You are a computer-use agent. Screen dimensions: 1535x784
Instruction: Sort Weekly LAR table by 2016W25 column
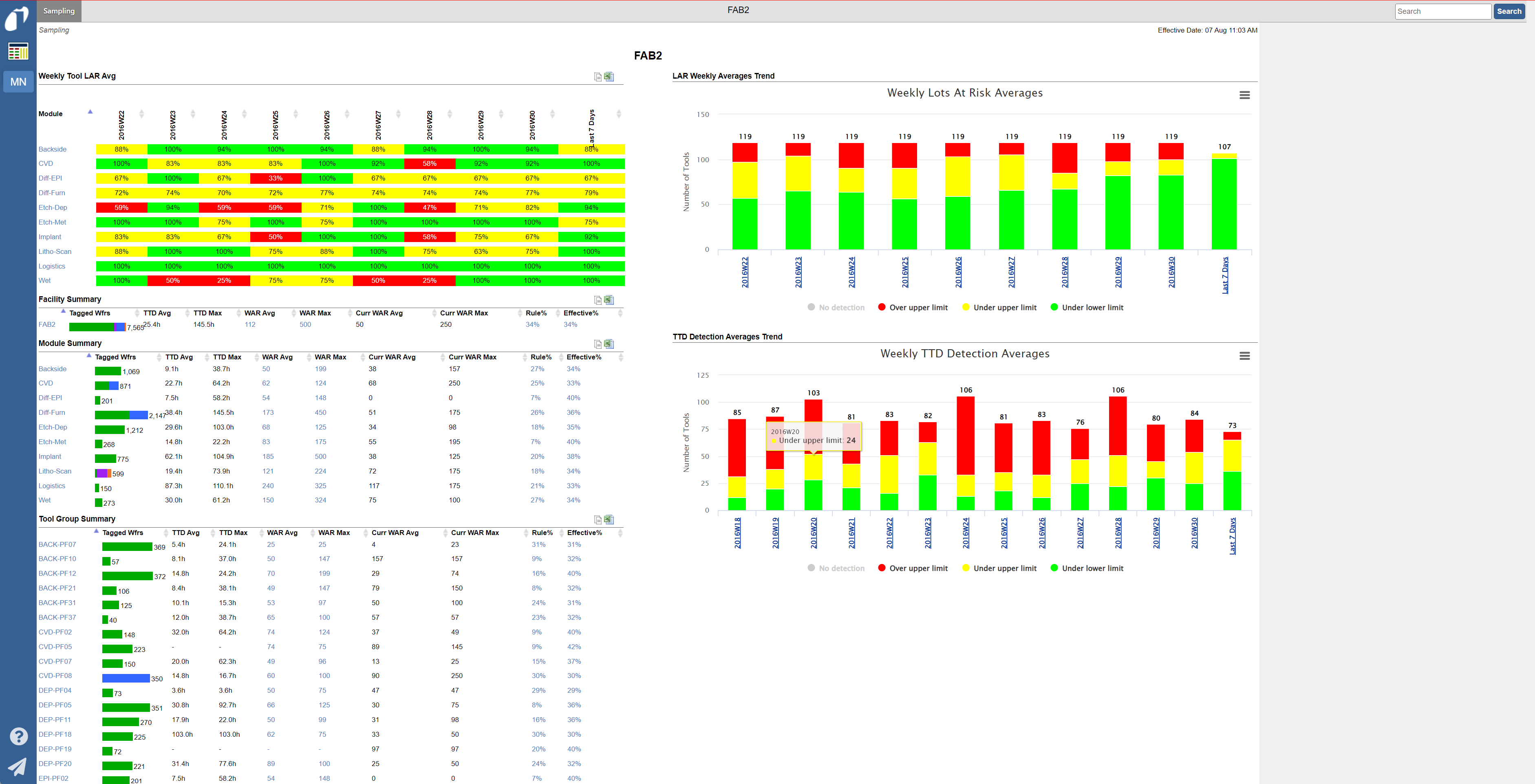point(275,125)
